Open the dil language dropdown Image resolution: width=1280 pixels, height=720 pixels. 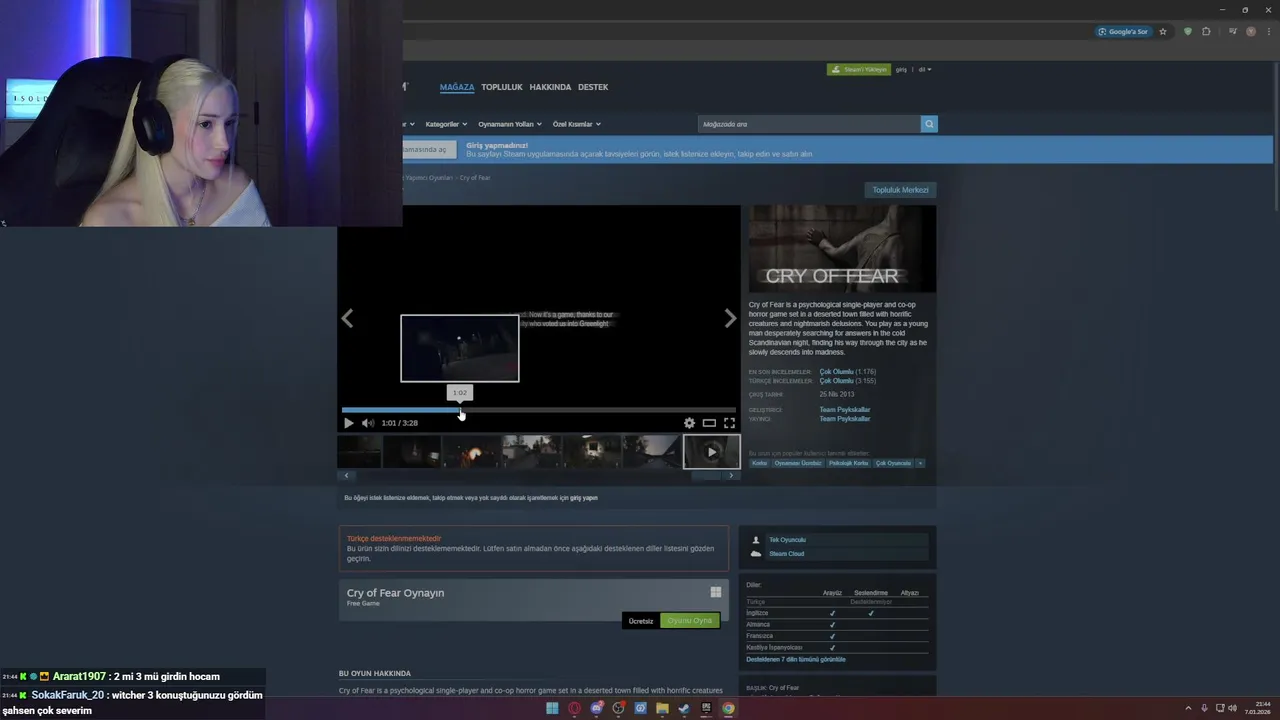click(x=925, y=70)
